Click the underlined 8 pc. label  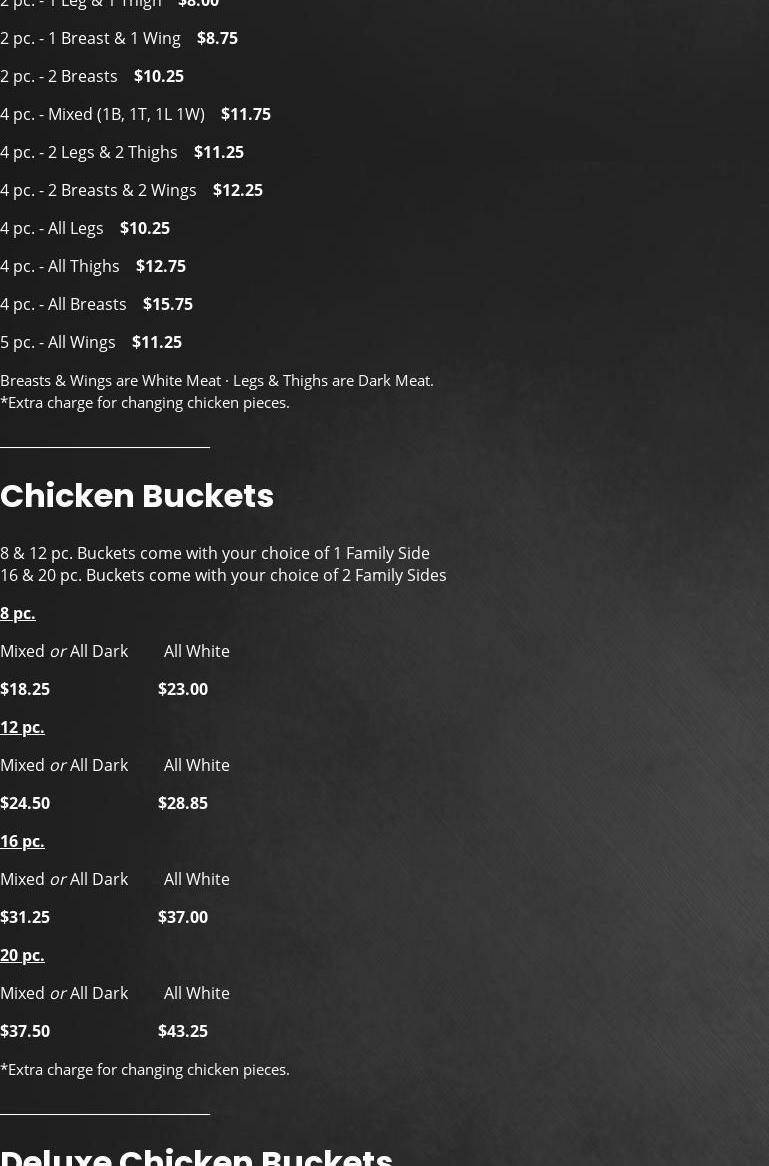[x=18, y=613]
